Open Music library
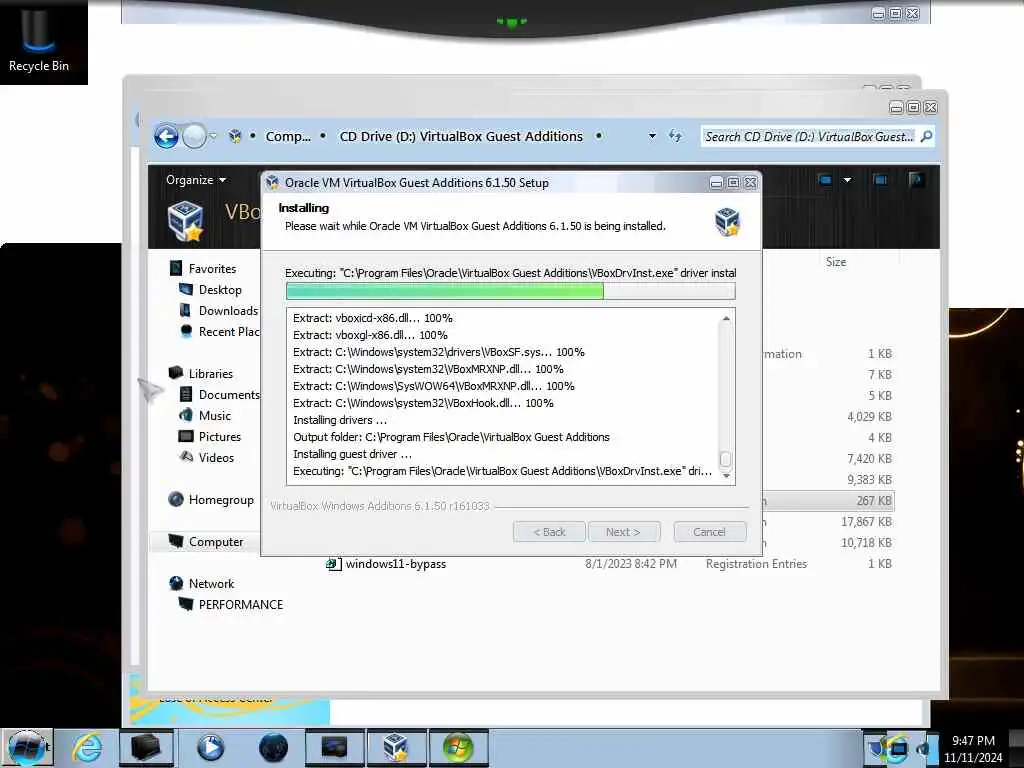 215,415
